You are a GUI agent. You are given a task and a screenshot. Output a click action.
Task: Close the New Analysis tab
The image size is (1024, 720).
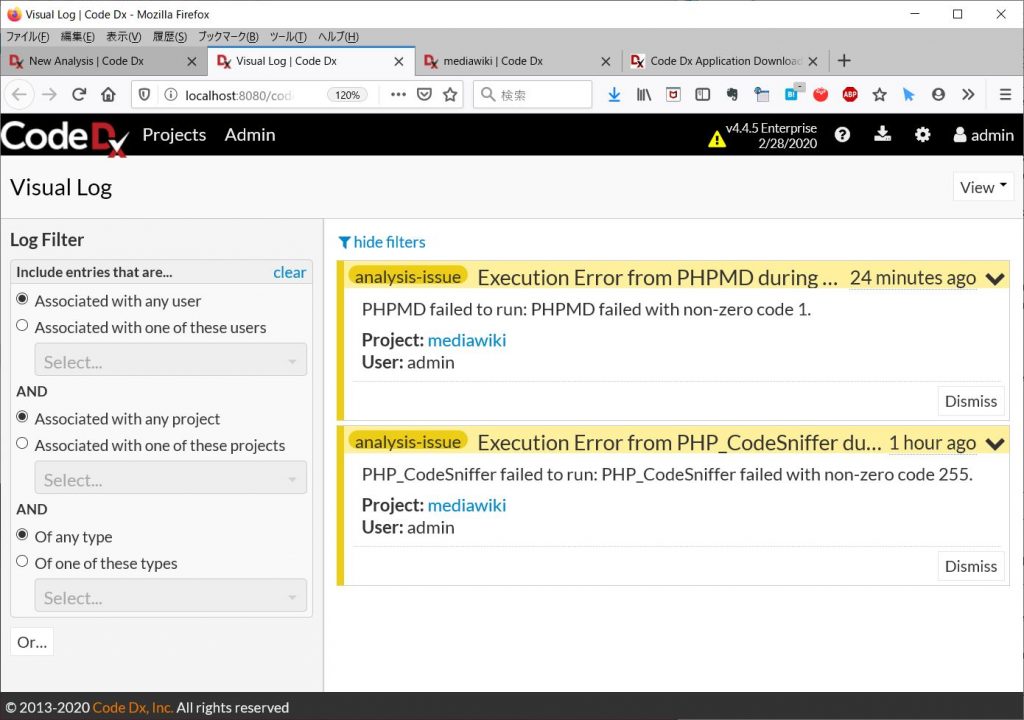tap(191, 61)
